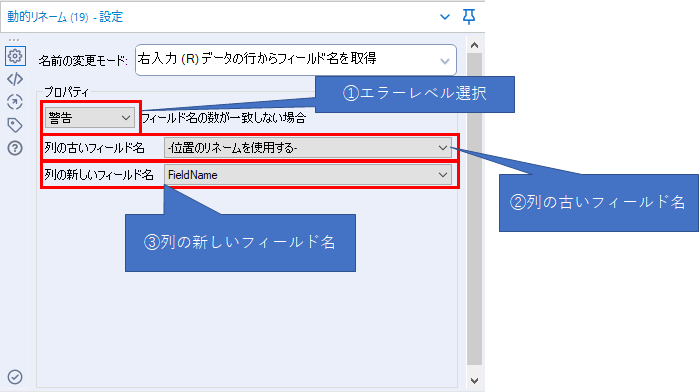699x392 pixels.
Task: Click the フィールド名の数が一致しない場合 label
Action: tap(224, 118)
